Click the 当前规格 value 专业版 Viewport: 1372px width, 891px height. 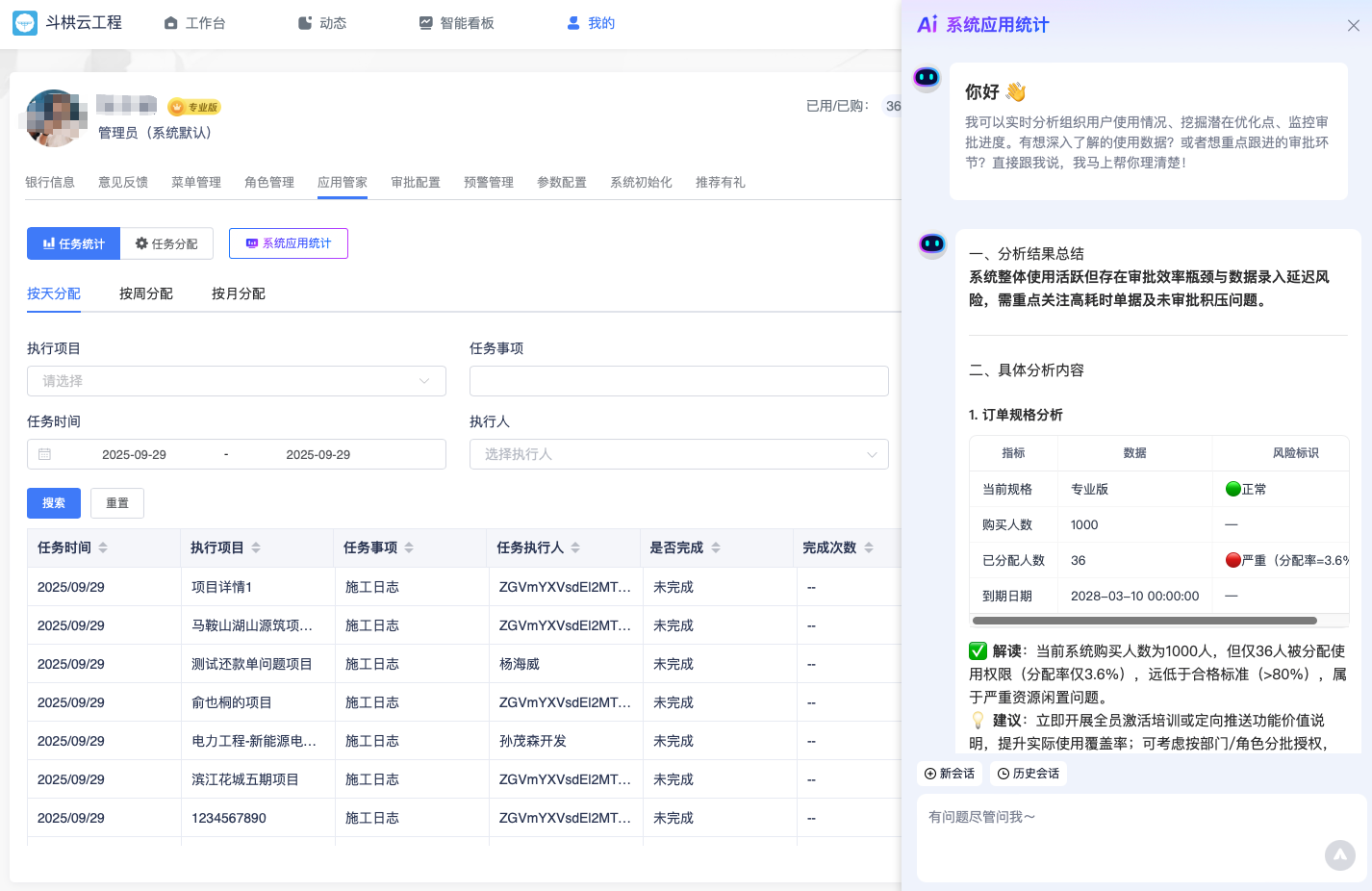click(1090, 489)
